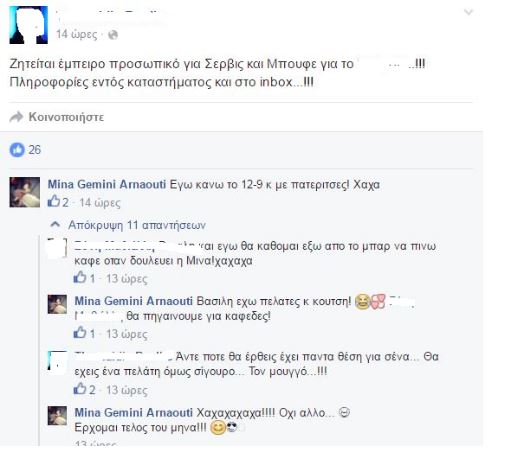Open Mina Gemini Arnaouti's profile from first comment
The width and height of the screenshot is (522, 456).
tap(107, 184)
